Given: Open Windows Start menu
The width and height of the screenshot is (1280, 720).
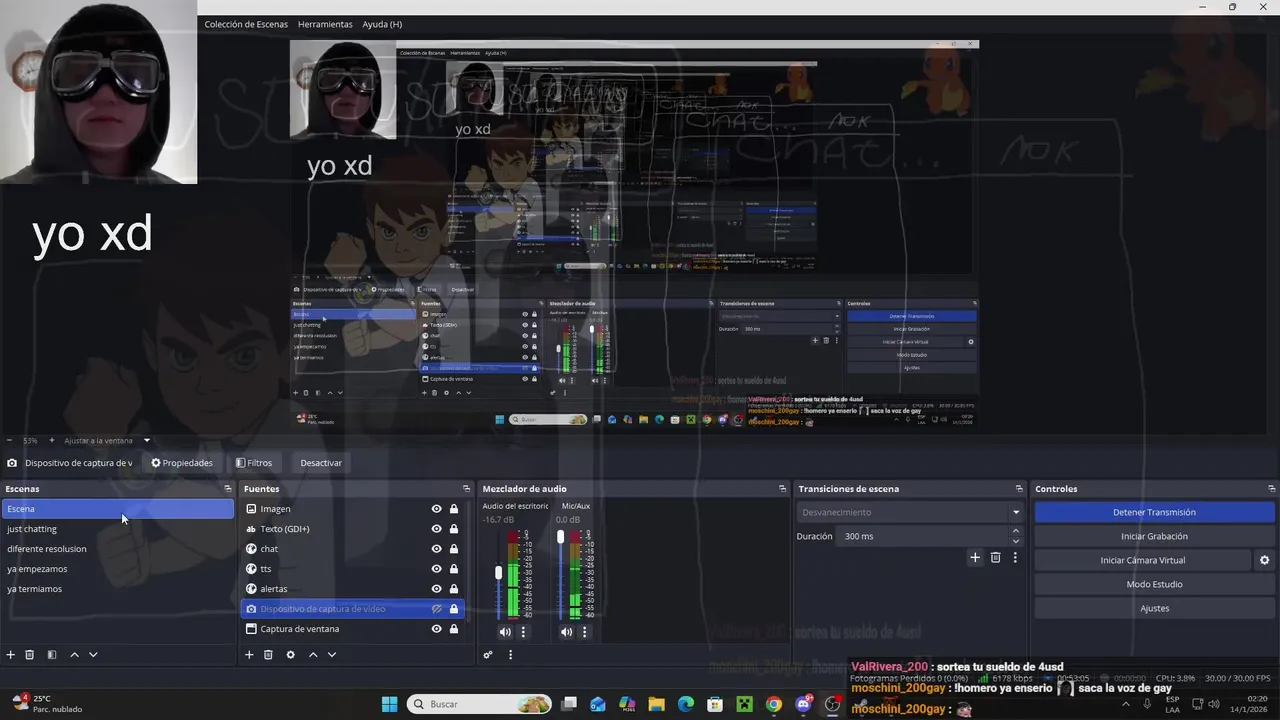Looking at the screenshot, I should point(389,704).
